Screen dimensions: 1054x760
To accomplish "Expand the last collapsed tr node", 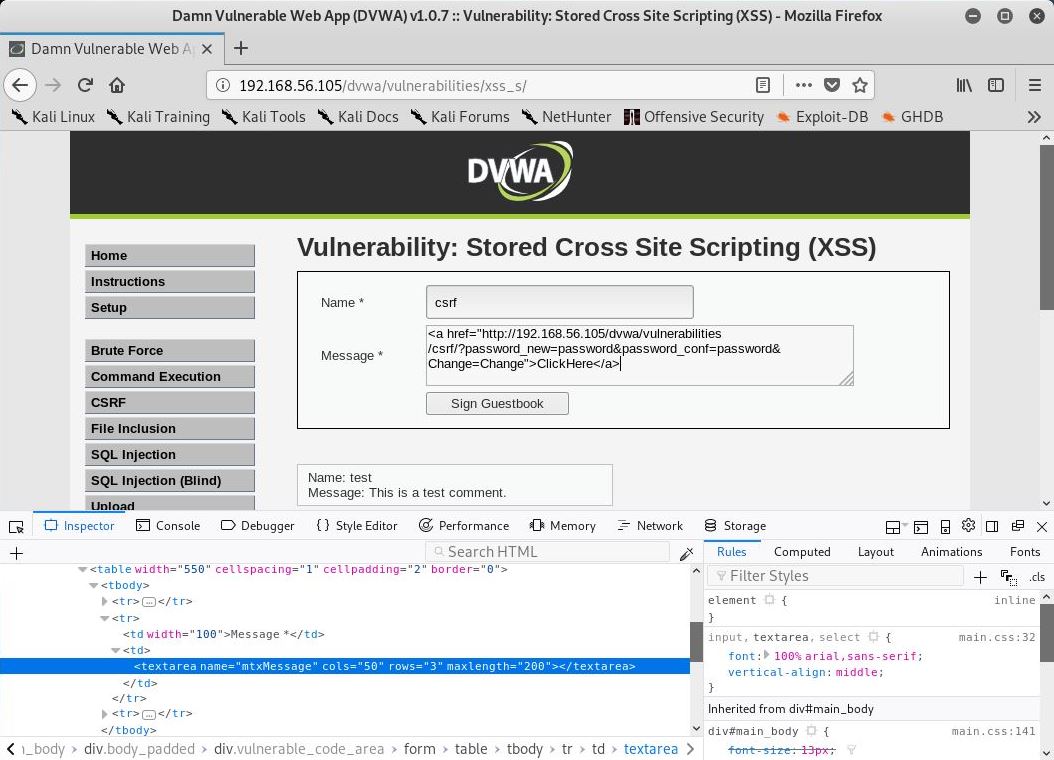I will [104, 714].
